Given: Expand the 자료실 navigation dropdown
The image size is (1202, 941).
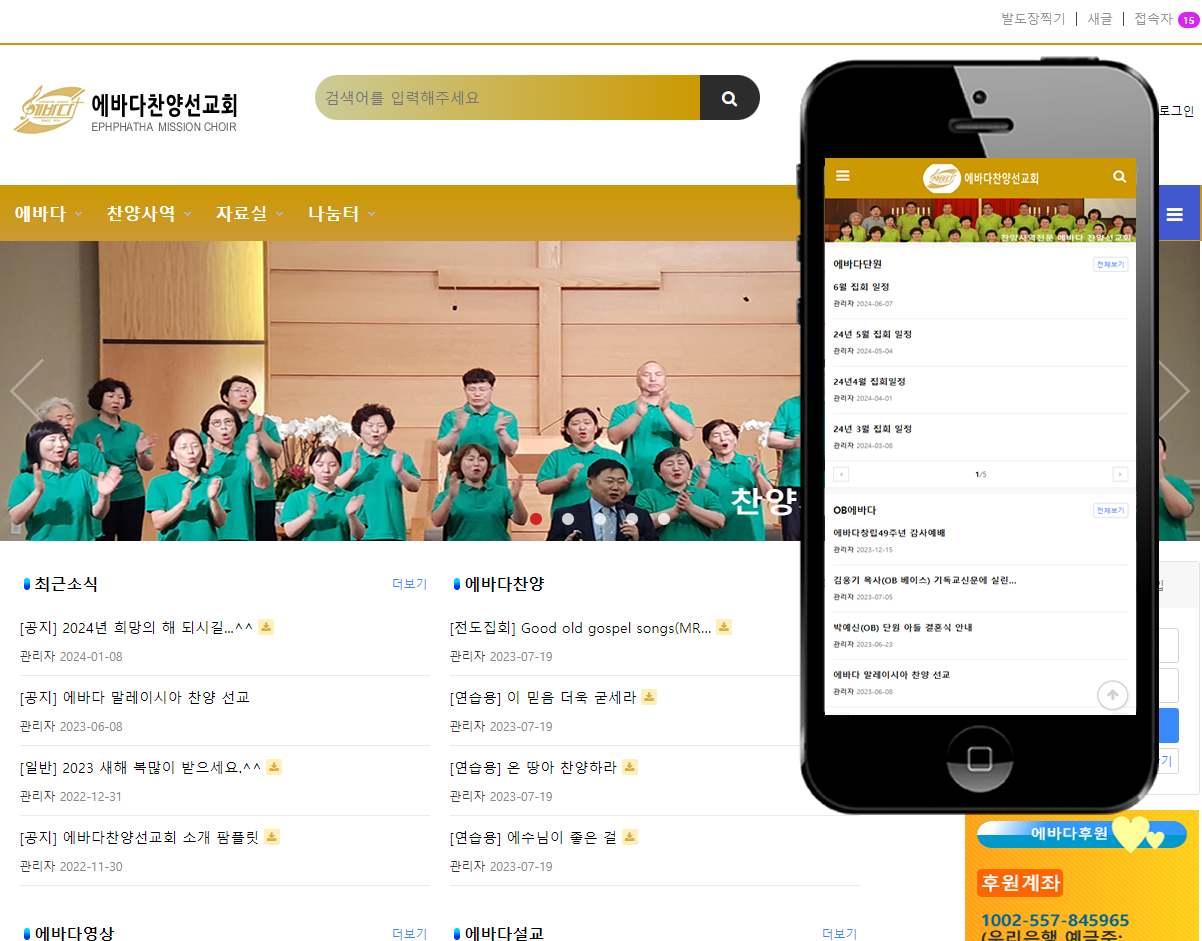Looking at the screenshot, I should [250, 214].
